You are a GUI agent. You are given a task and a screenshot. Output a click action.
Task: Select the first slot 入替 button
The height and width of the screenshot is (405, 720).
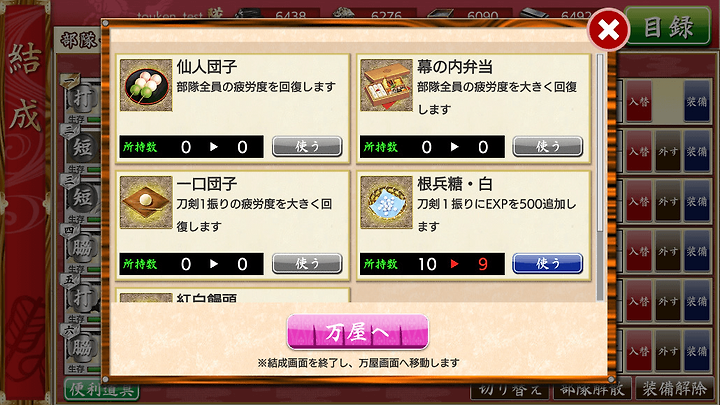639,101
